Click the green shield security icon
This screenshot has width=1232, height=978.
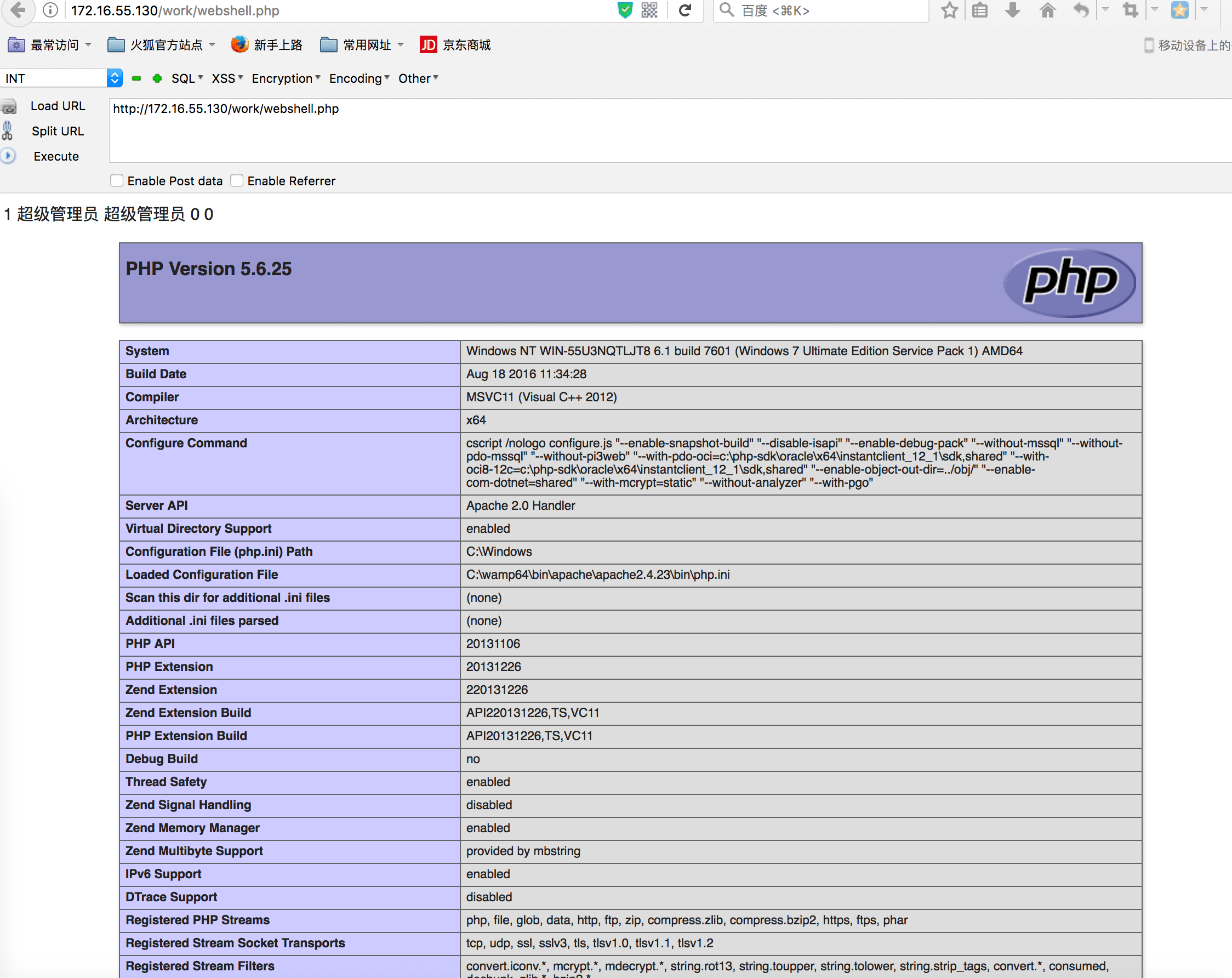625,10
